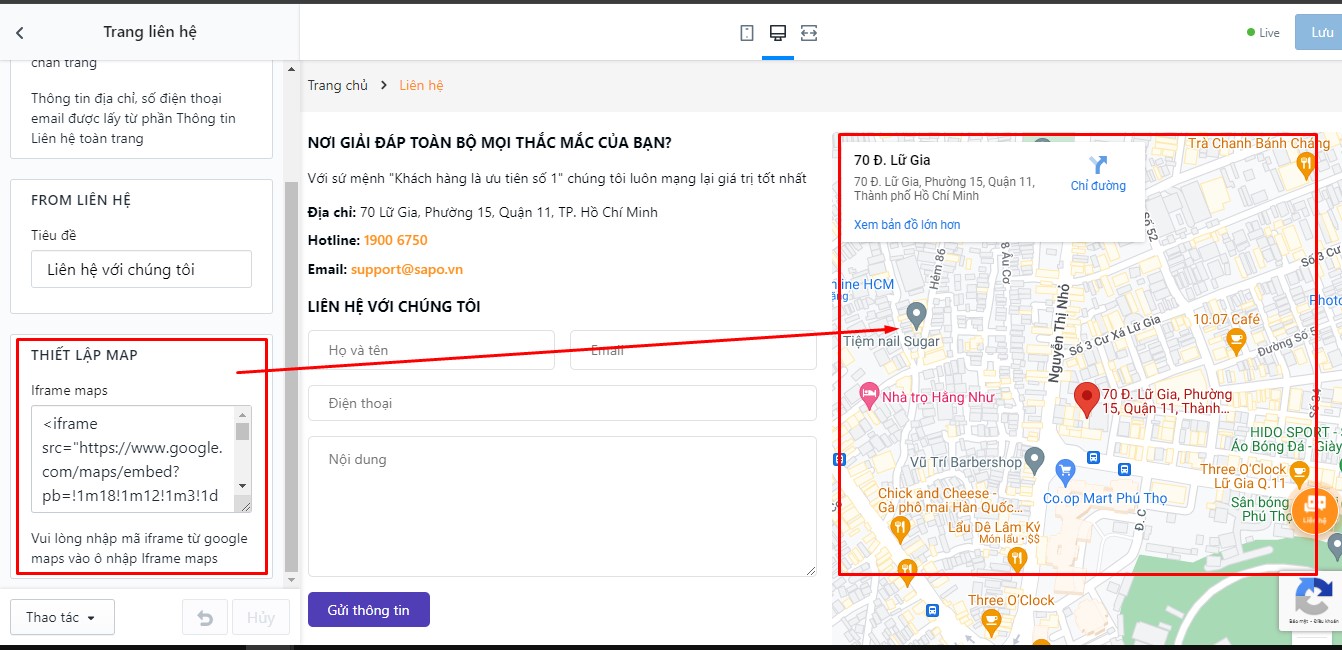This screenshot has width=1342, height=650.
Task: Click the iframe textarea scroll-down arrow
Action: pyautogui.click(x=242, y=485)
